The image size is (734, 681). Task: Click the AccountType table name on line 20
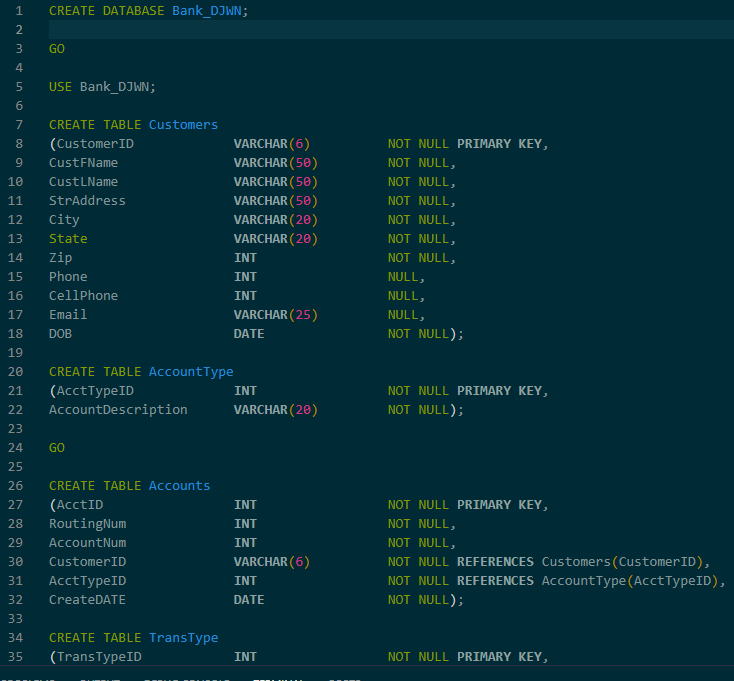(x=191, y=372)
